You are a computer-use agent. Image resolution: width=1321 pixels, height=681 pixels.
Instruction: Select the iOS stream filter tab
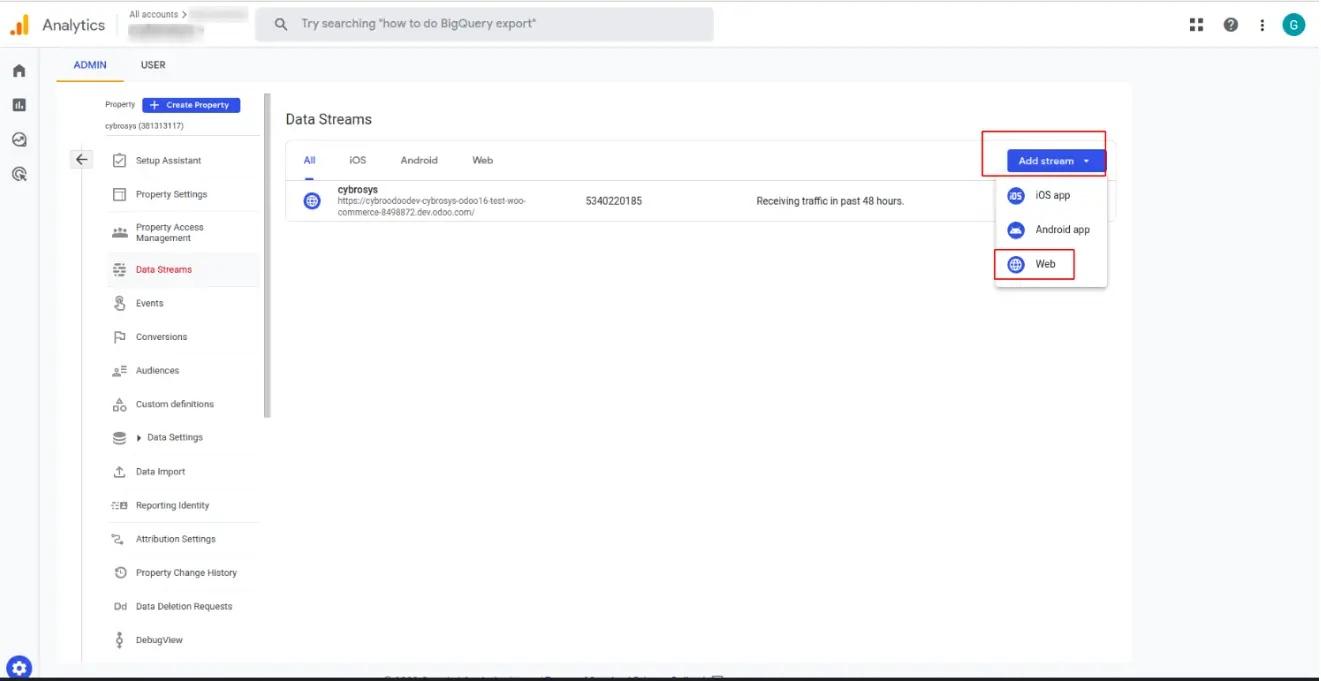(357, 160)
